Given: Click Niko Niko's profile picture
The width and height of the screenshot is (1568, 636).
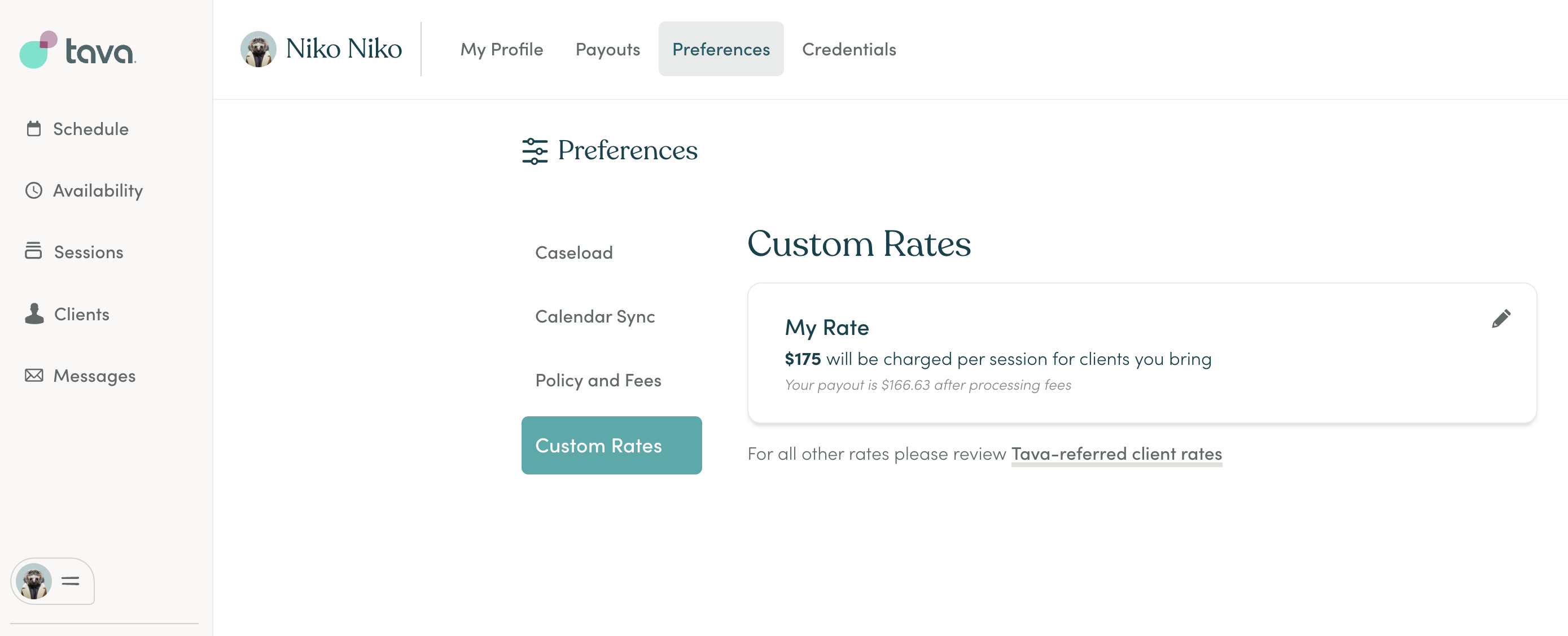Looking at the screenshot, I should [x=259, y=49].
